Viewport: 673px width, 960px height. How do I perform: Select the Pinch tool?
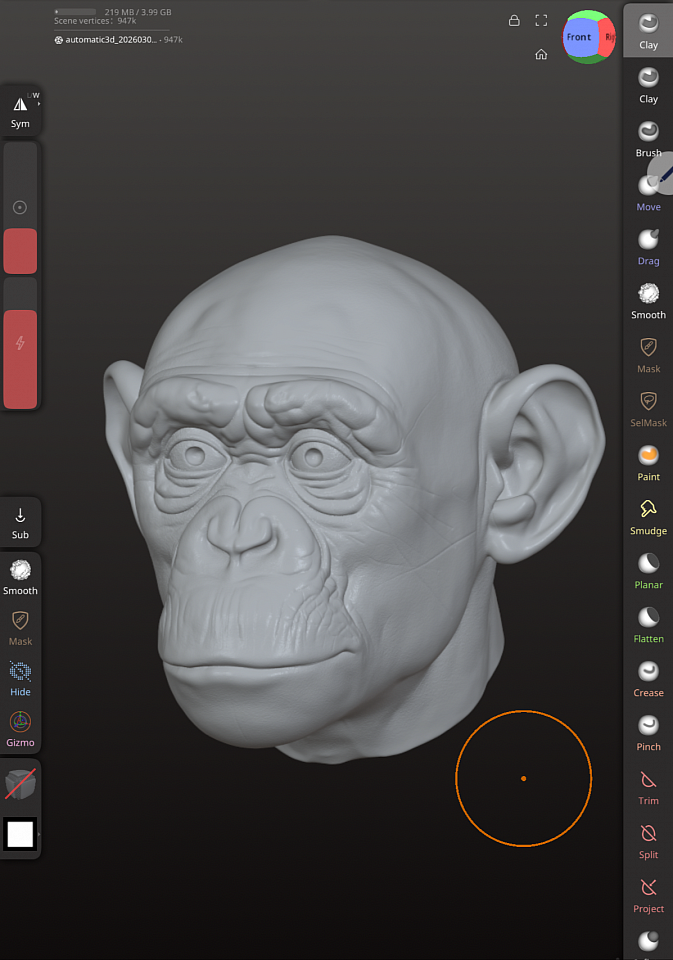(x=648, y=732)
